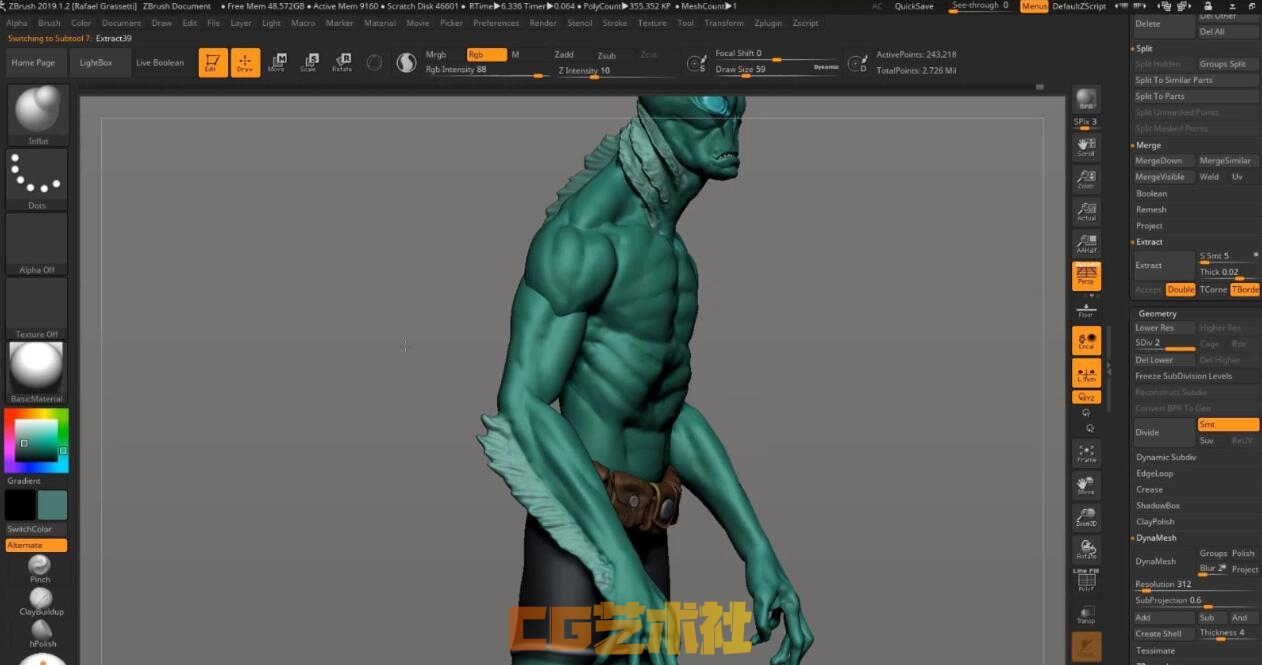Click the Create Shell button

pyautogui.click(x=1163, y=634)
